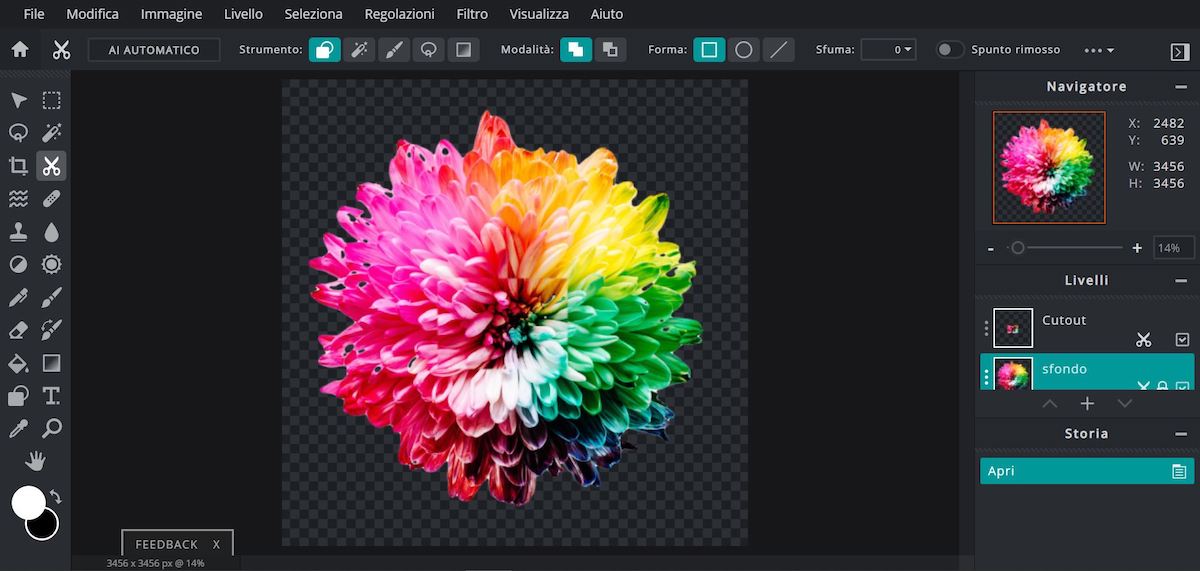Activate the scissors cutout tool in toolbox
Viewport: 1200px width, 571px height.
click(51, 166)
